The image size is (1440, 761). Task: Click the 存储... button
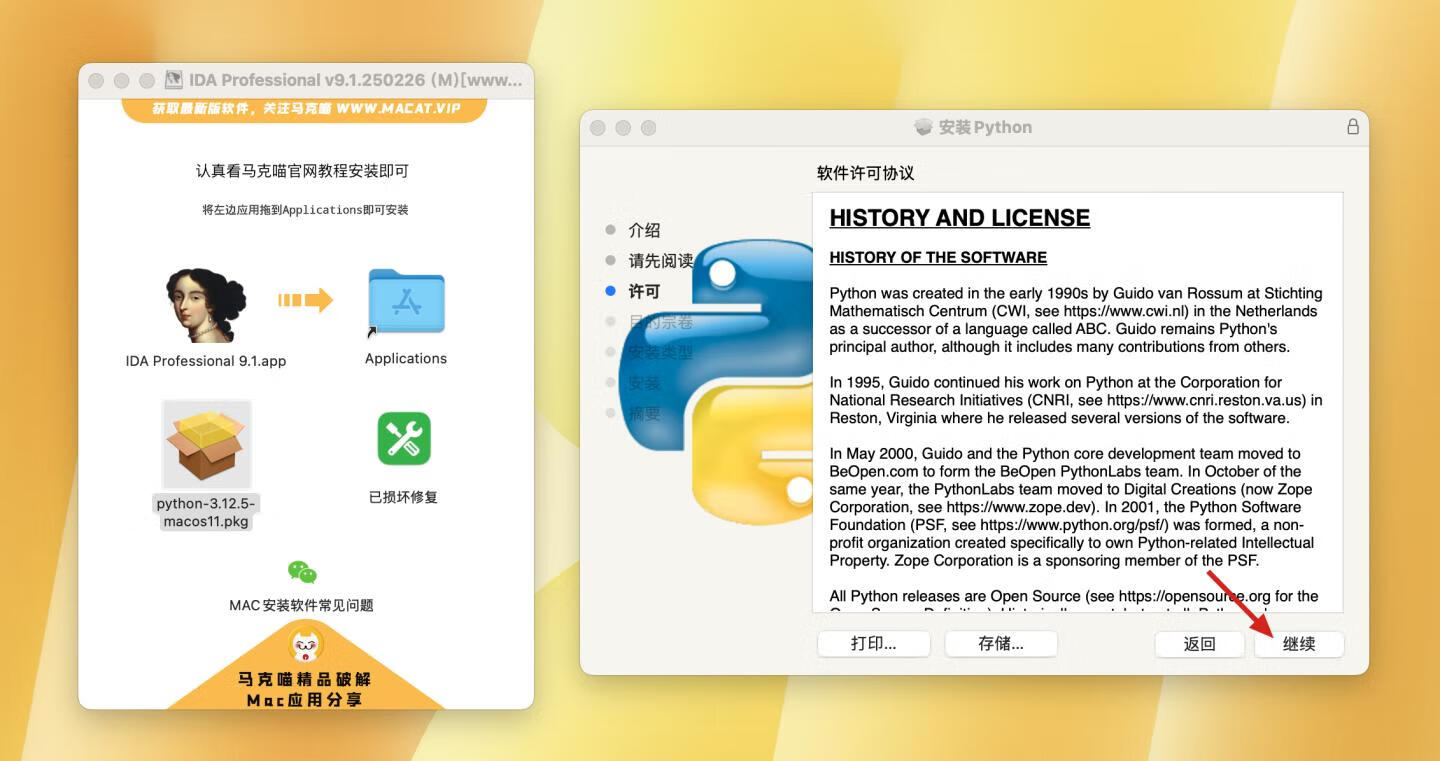[1001, 643]
